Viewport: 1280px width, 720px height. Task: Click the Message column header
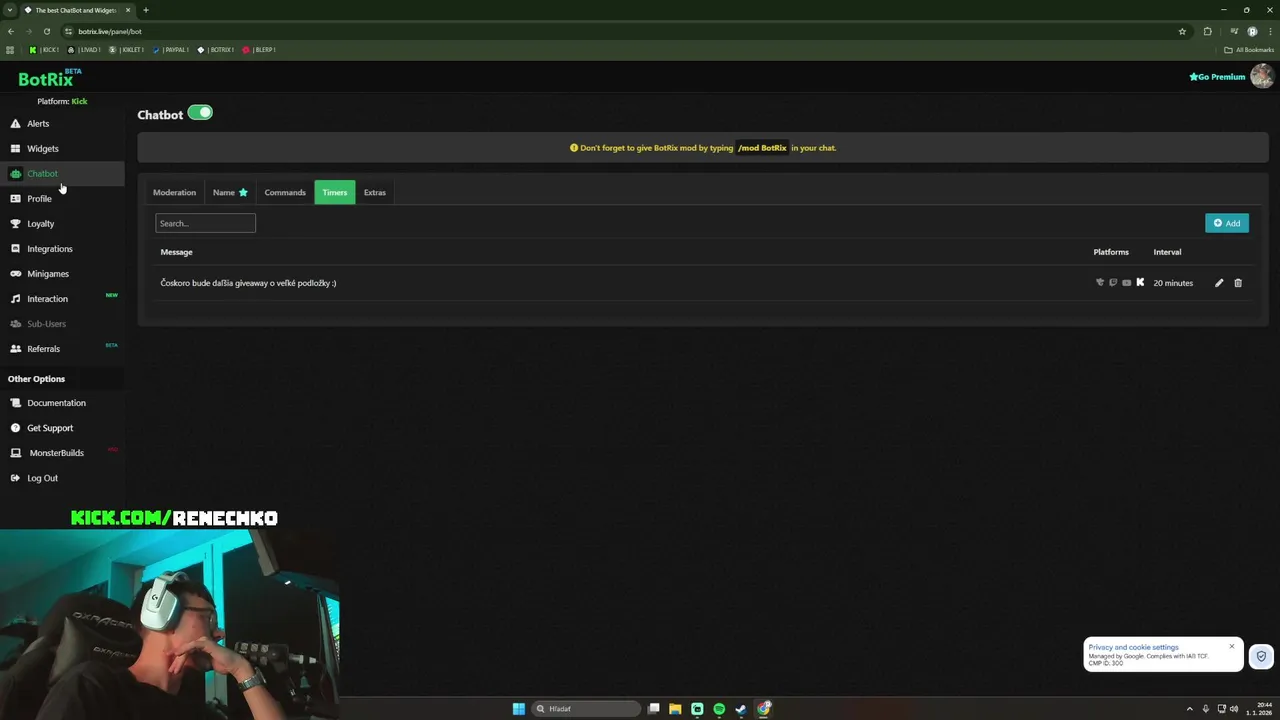(176, 252)
